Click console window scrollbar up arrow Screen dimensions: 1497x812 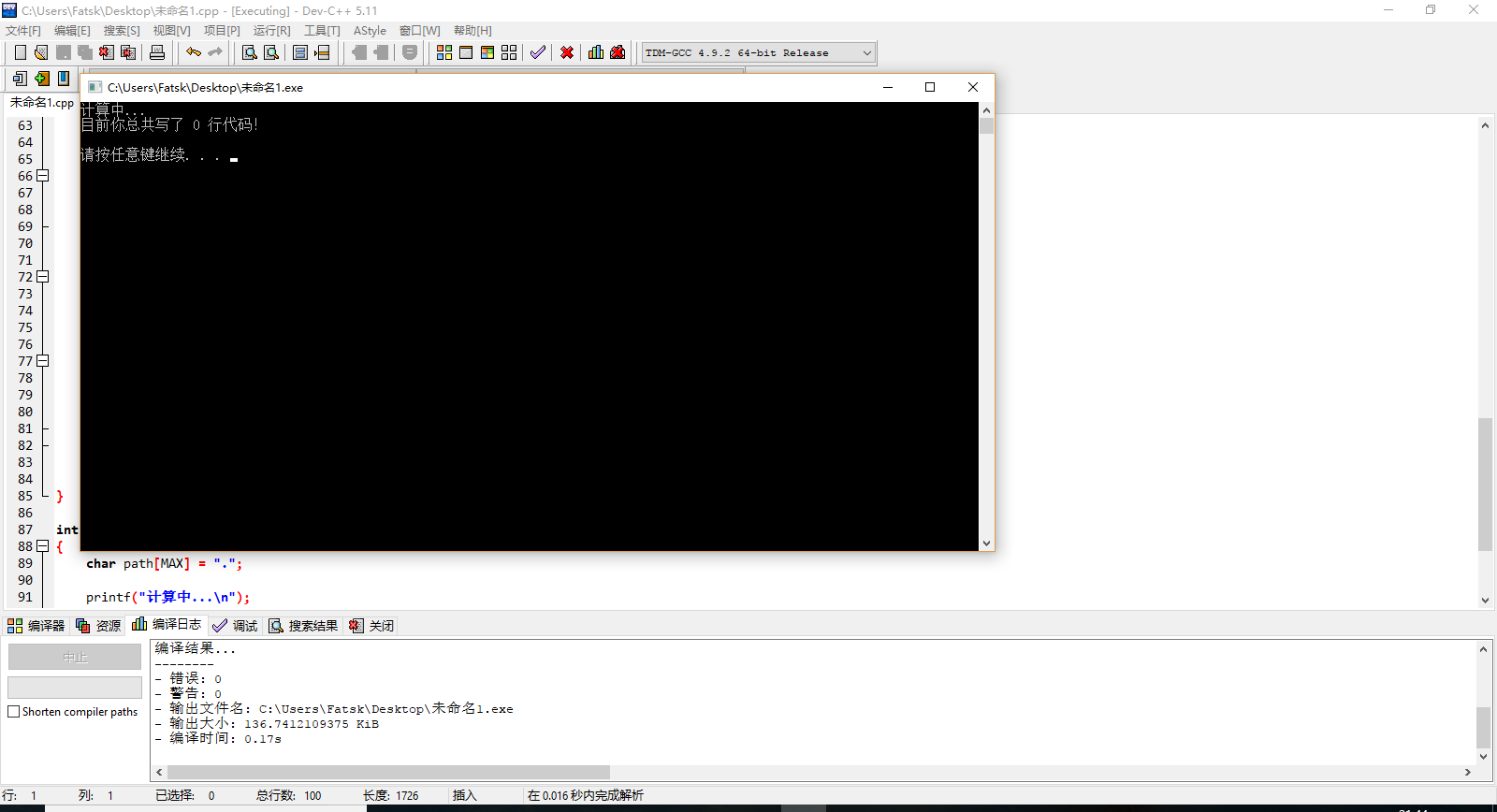point(986,109)
